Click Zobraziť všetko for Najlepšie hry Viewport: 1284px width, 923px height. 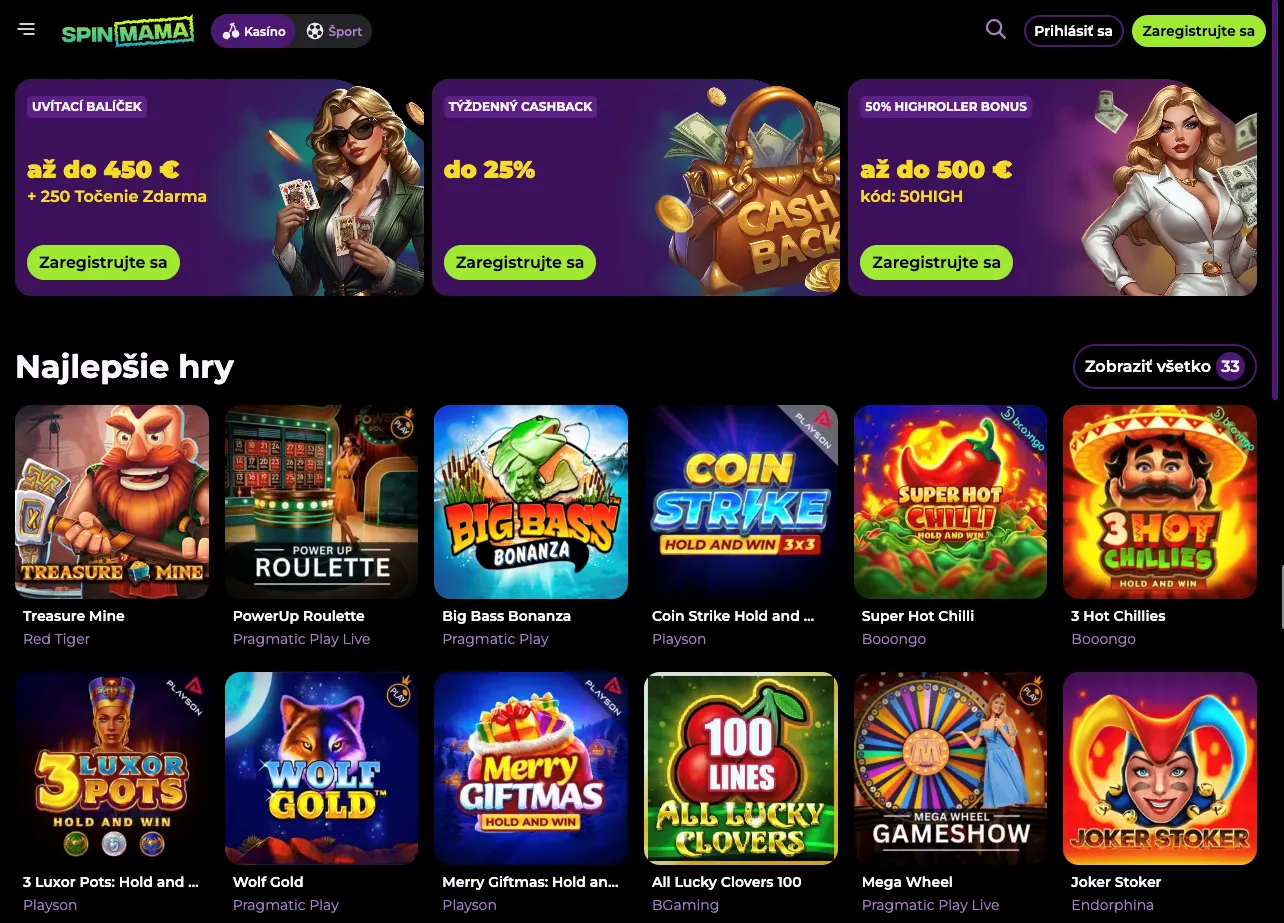point(1164,366)
